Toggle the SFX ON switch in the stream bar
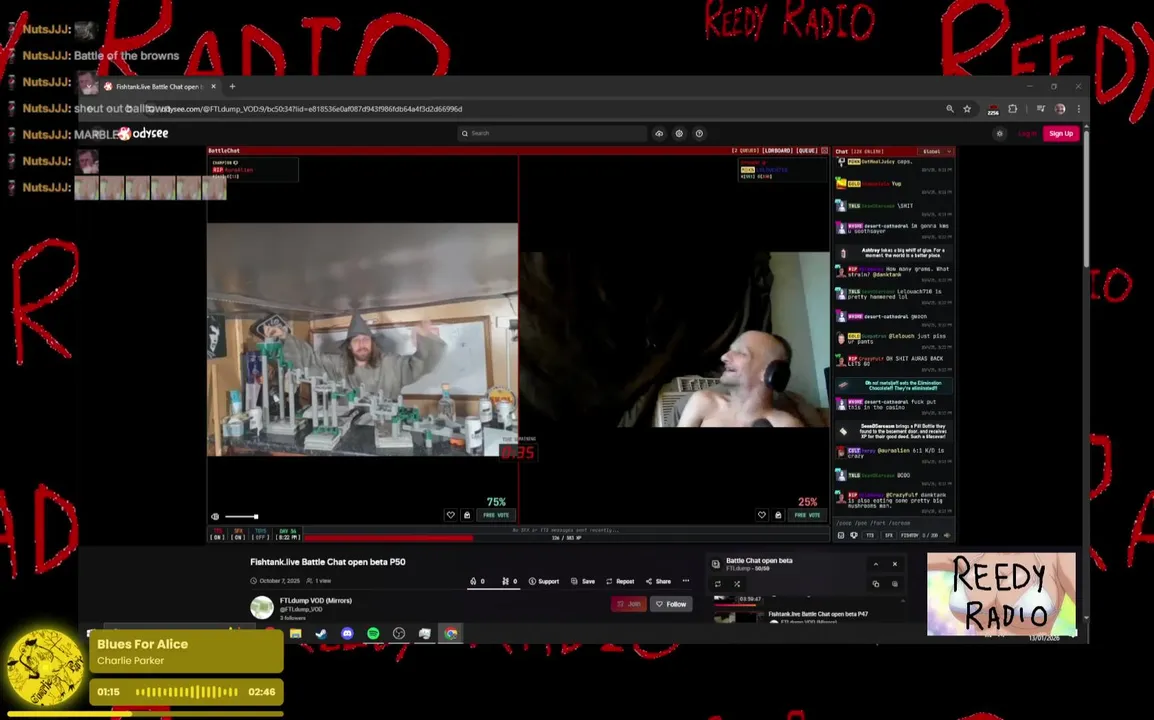 tap(238, 534)
